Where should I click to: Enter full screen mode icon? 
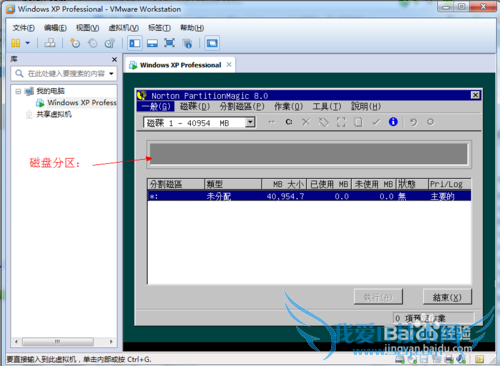click(170, 43)
